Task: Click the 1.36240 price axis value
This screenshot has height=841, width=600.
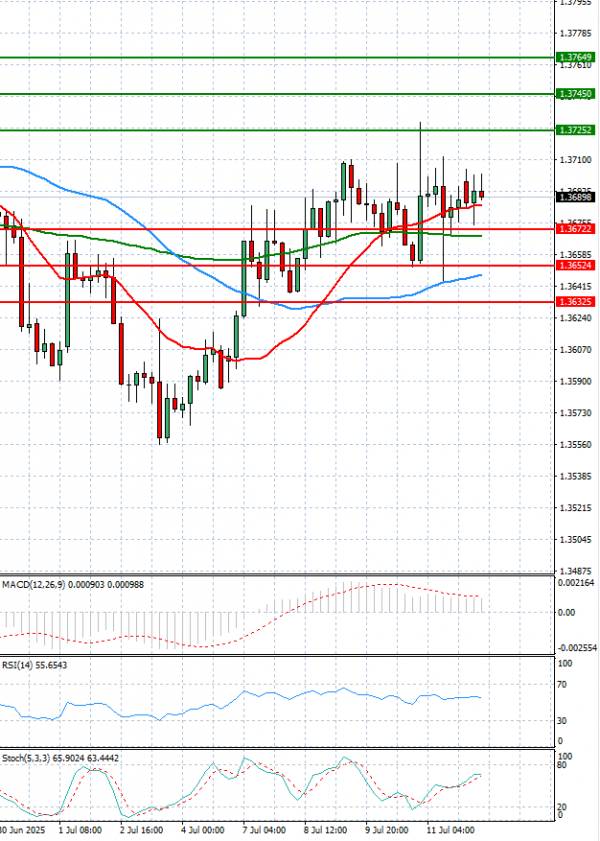Action: coord(575,318)
